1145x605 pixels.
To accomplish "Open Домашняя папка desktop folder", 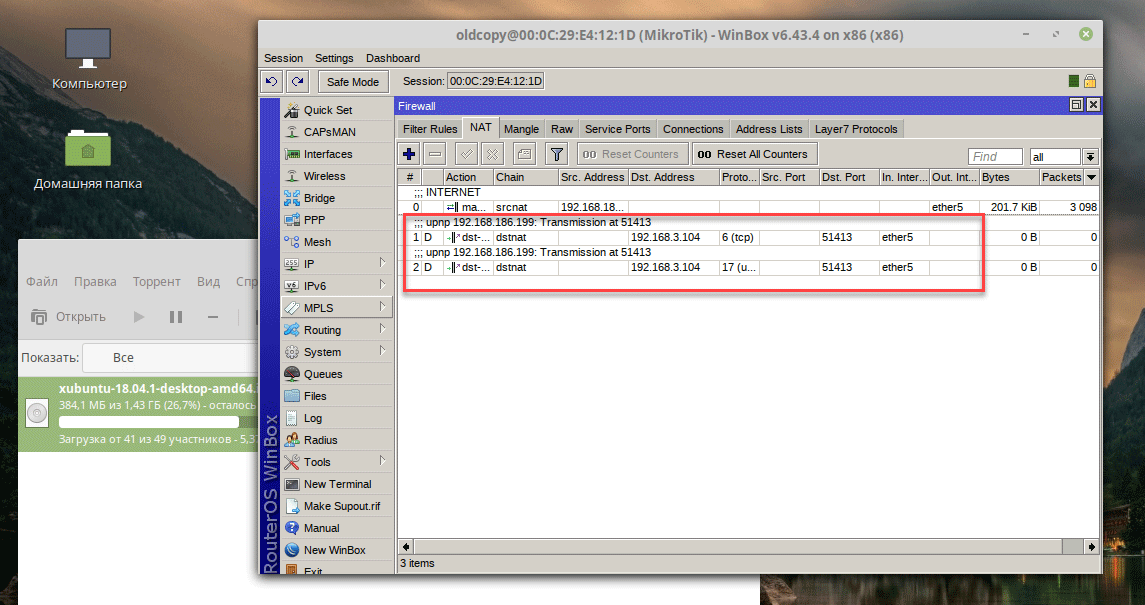I will click(x=88, y=160).
